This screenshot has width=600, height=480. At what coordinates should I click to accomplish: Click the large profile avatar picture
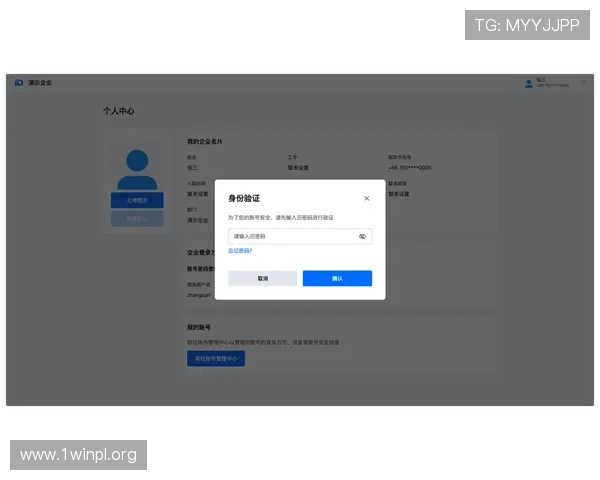(137, 170)
